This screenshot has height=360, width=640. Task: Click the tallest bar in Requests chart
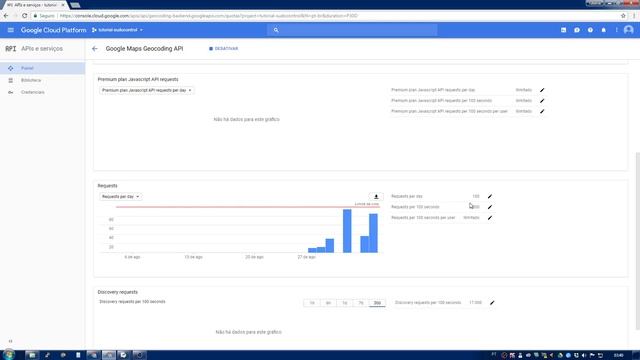(x=347, y=231)
